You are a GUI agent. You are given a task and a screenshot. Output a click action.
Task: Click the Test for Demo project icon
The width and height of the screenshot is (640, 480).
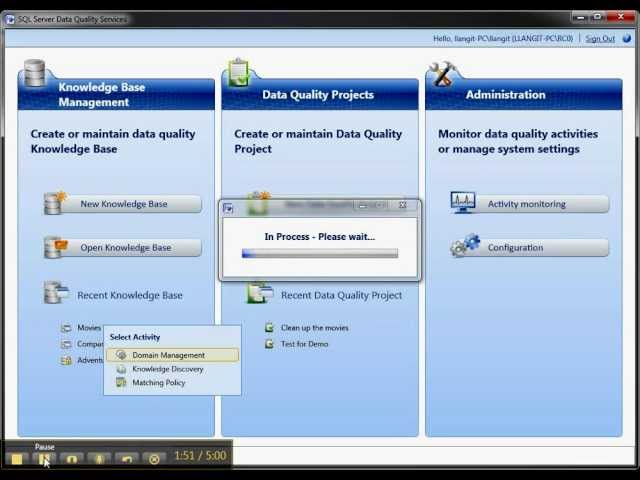pos(269,344)
